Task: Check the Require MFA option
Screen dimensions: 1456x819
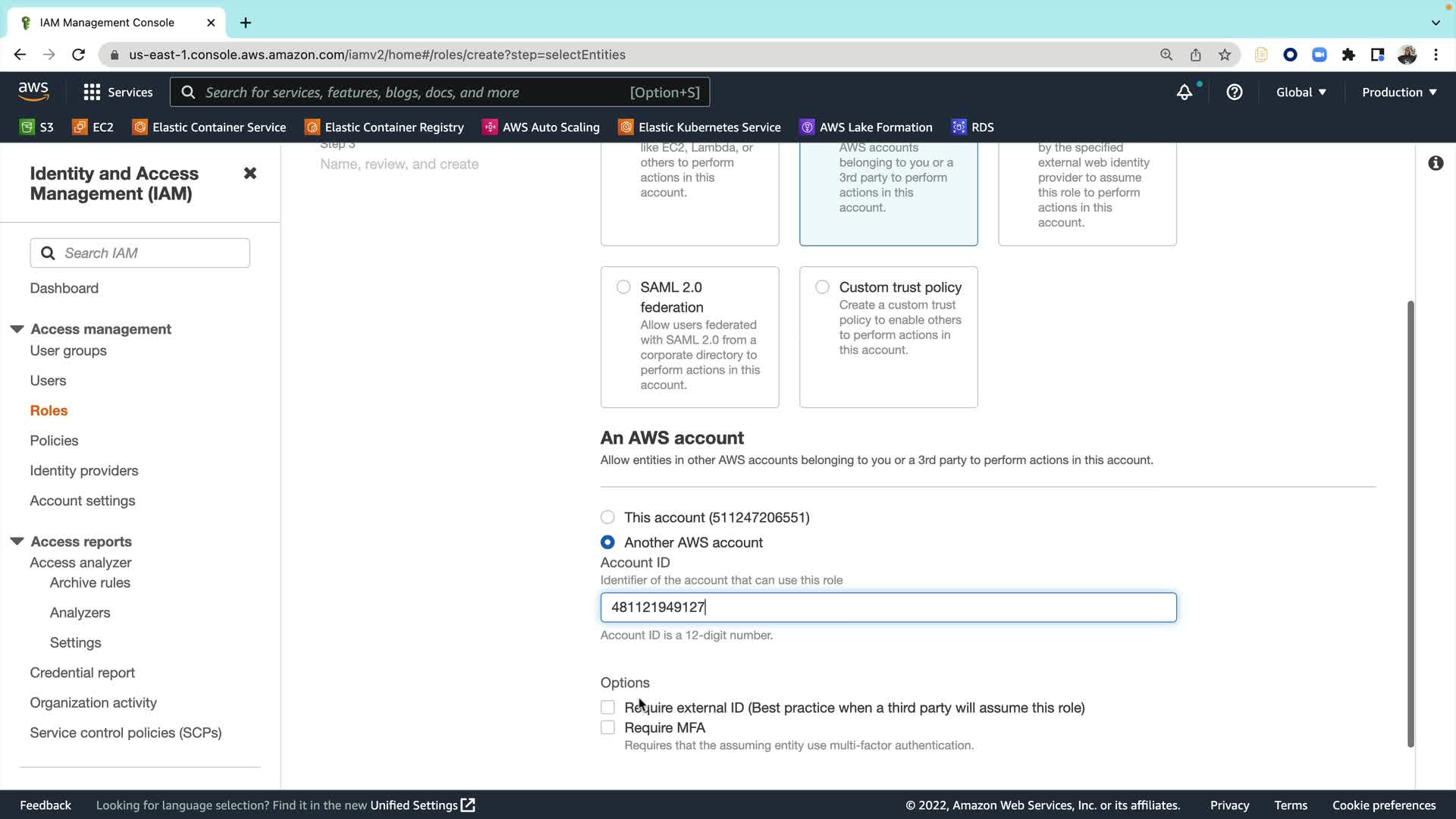Action: pyautogui.click(x=607, y=728)
